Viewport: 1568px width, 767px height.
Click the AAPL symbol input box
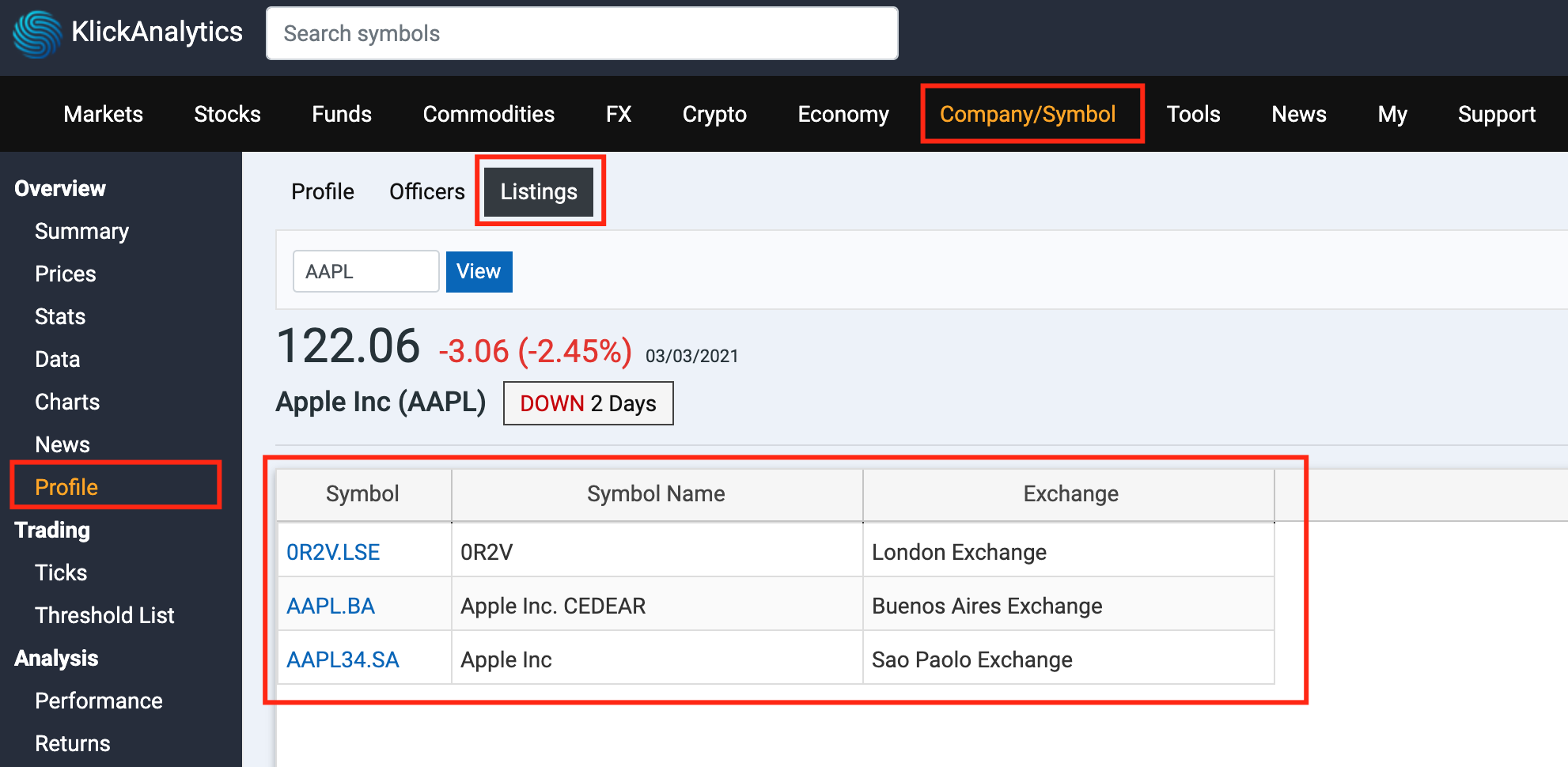coord(366,271)
